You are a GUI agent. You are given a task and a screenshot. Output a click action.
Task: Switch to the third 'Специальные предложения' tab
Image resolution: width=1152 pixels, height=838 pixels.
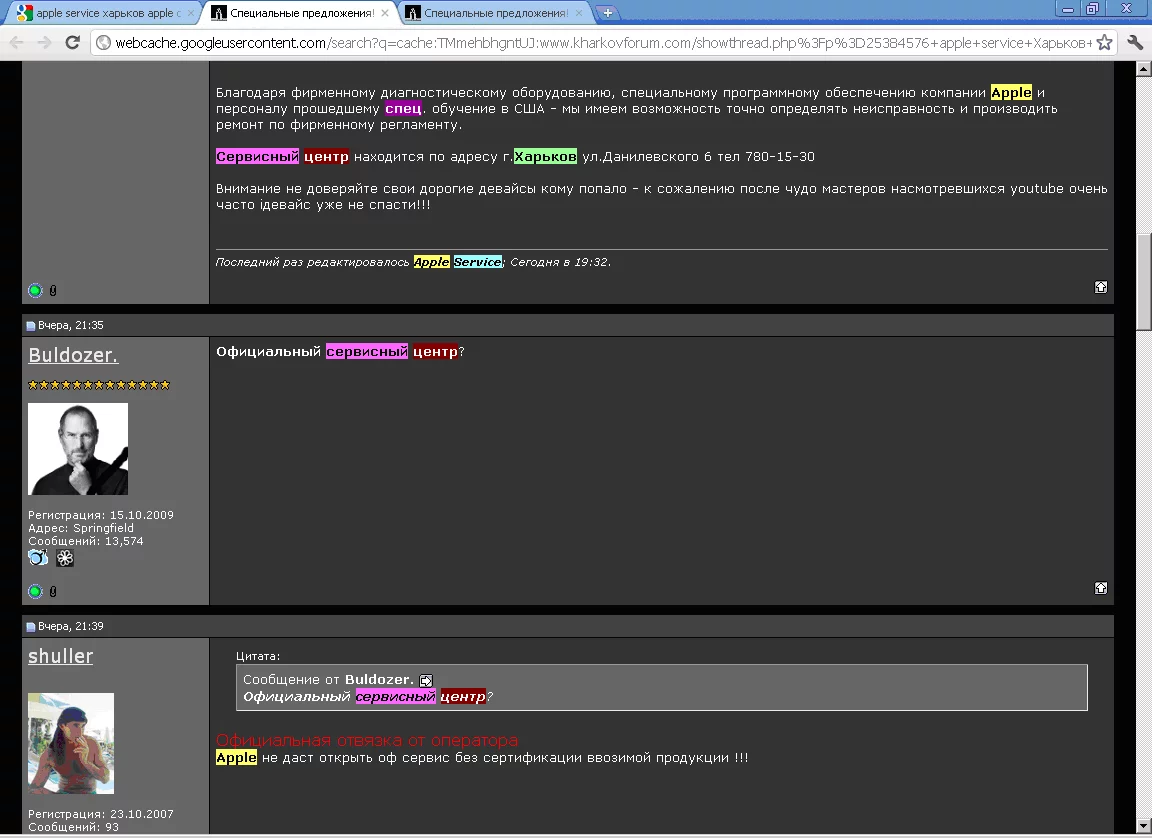click(496, 12)
